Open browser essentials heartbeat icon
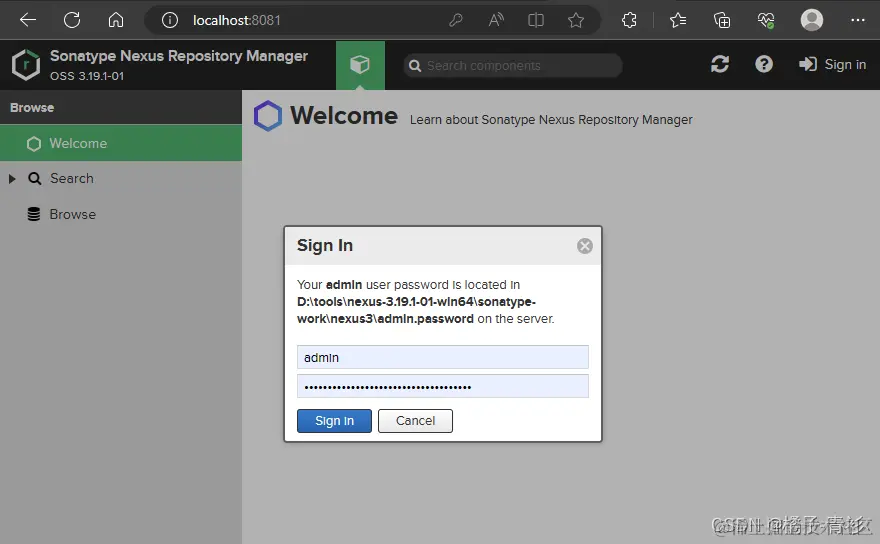The height and width of the screenshot is (544, 880). pyautogui.click(x=766, y=20)
